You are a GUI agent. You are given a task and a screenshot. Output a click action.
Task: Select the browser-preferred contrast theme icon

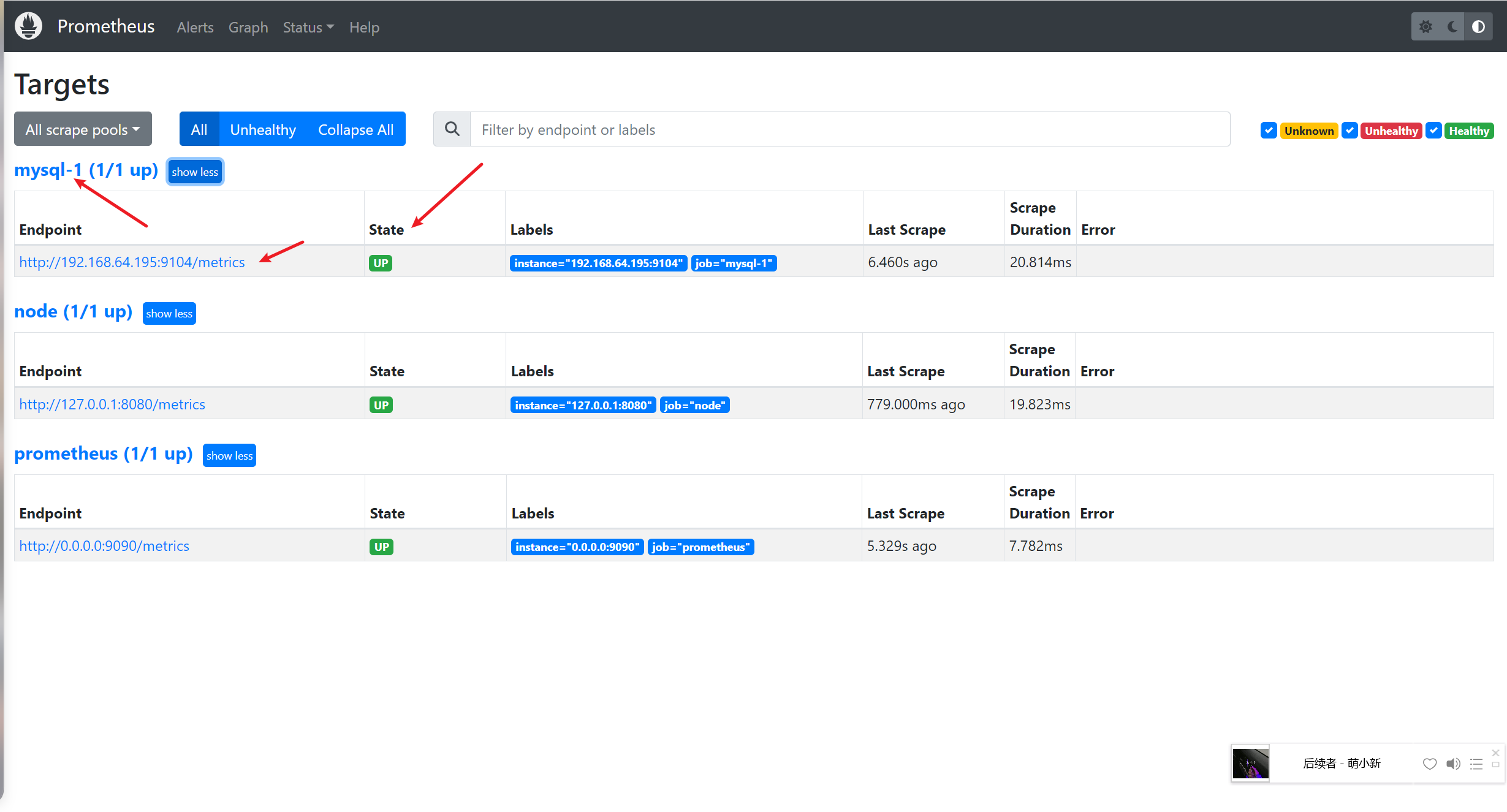pos(1478,27)
